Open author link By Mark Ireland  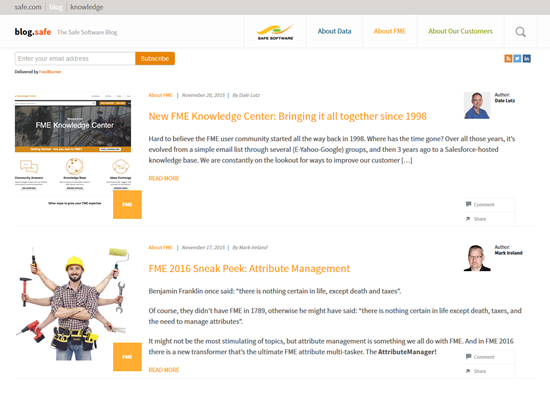pyautogui.click(x=250, y=247)
